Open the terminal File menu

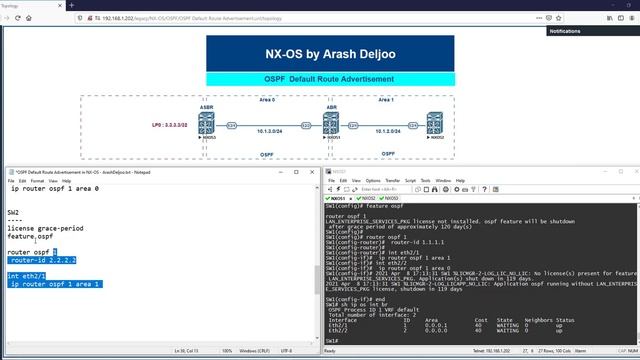click(331, 180)
